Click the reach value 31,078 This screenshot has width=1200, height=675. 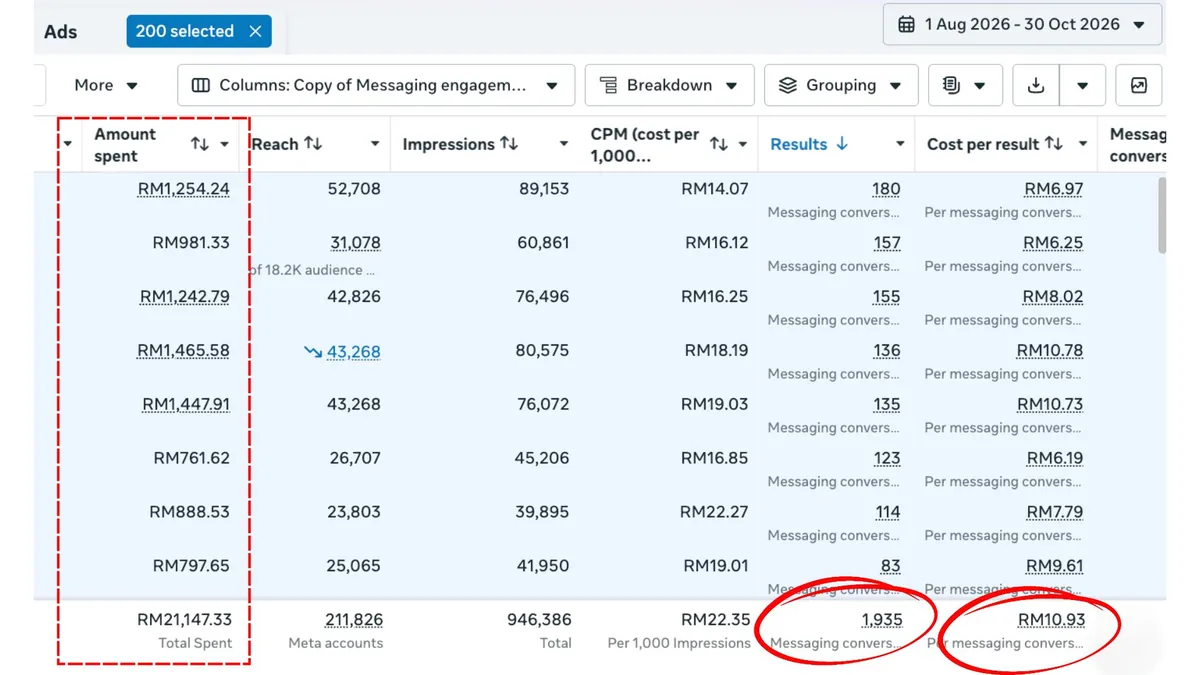click(x=356, y=243)
